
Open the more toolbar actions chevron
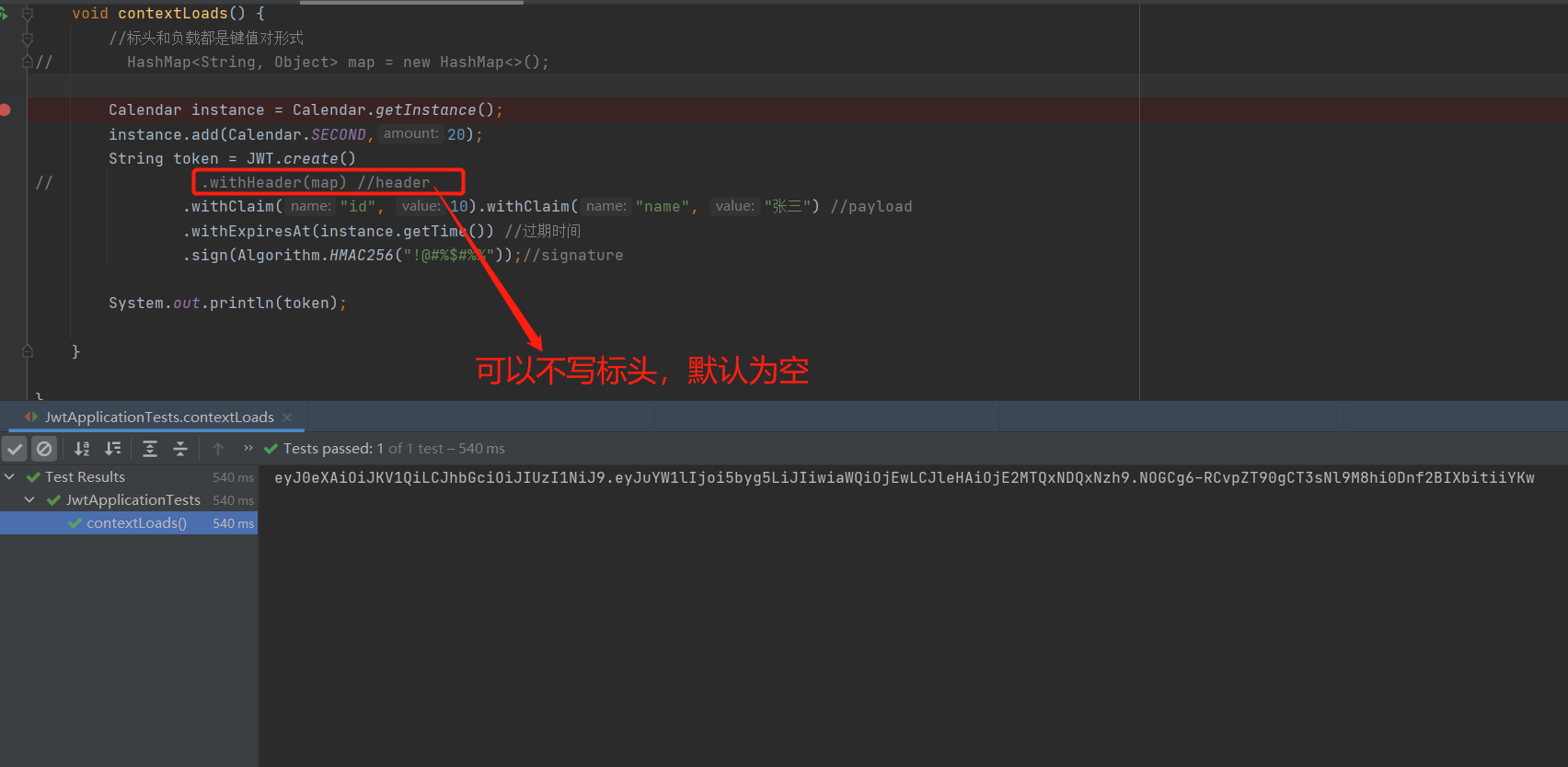pos(248,448)
